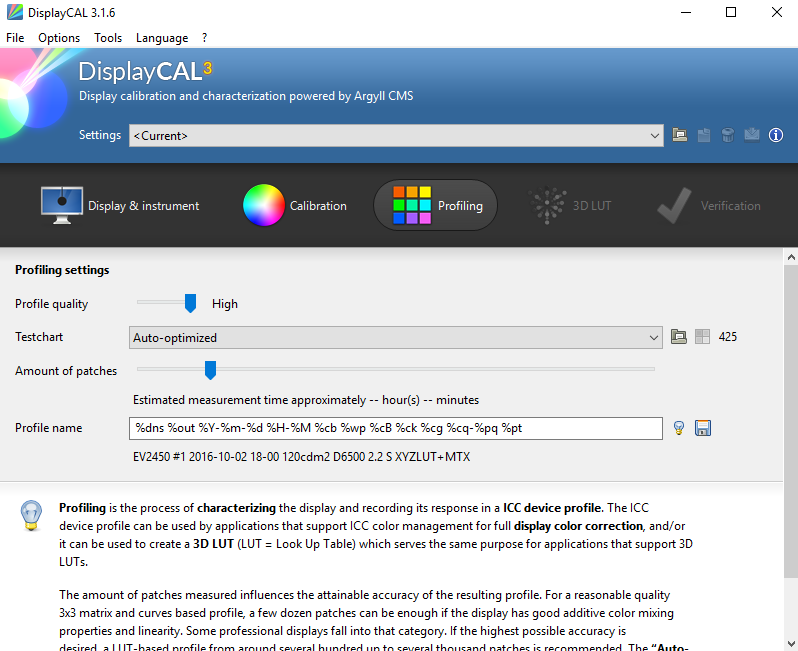The image size is (798, 651).
Task: Click save profile location disk icon
Action: (x=703, y=428)
